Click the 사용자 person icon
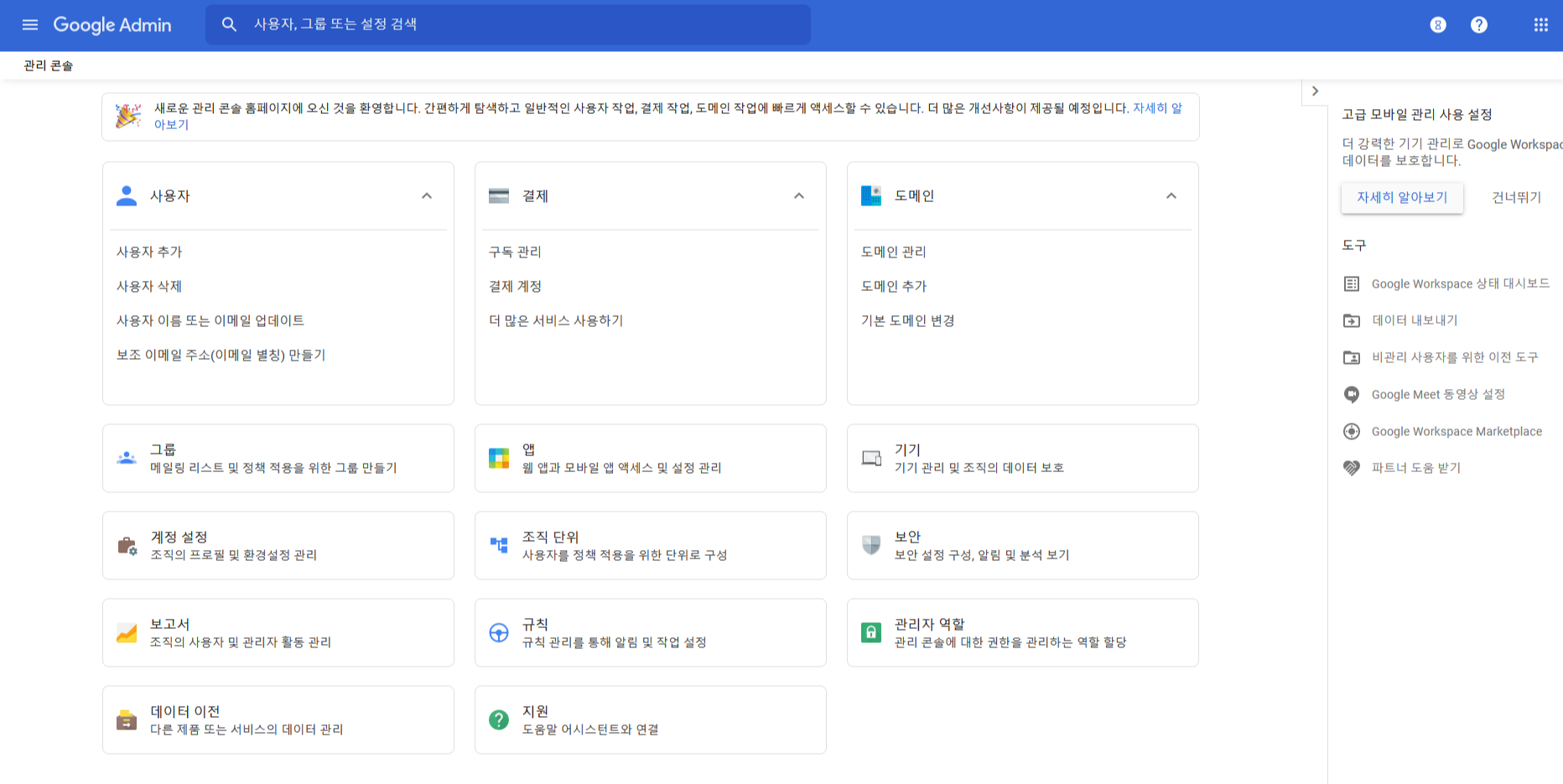Viewport: 1563px width, 784px height. 127,195
